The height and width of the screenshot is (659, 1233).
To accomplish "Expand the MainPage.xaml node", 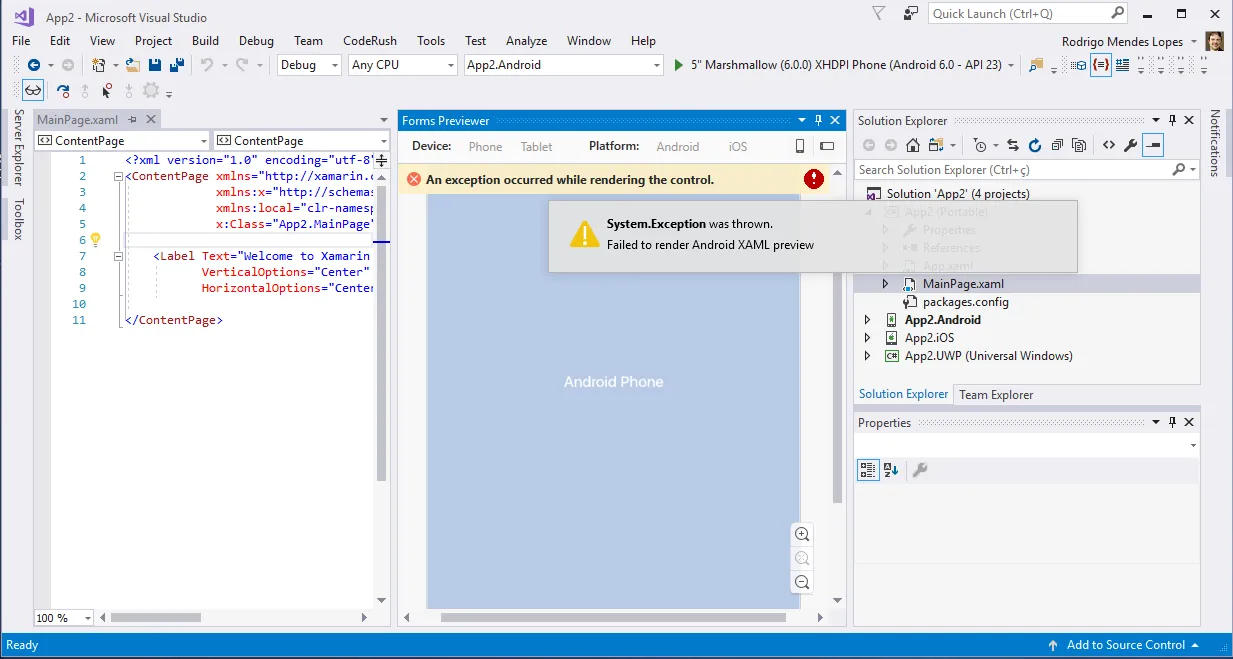I will (885, 284).
